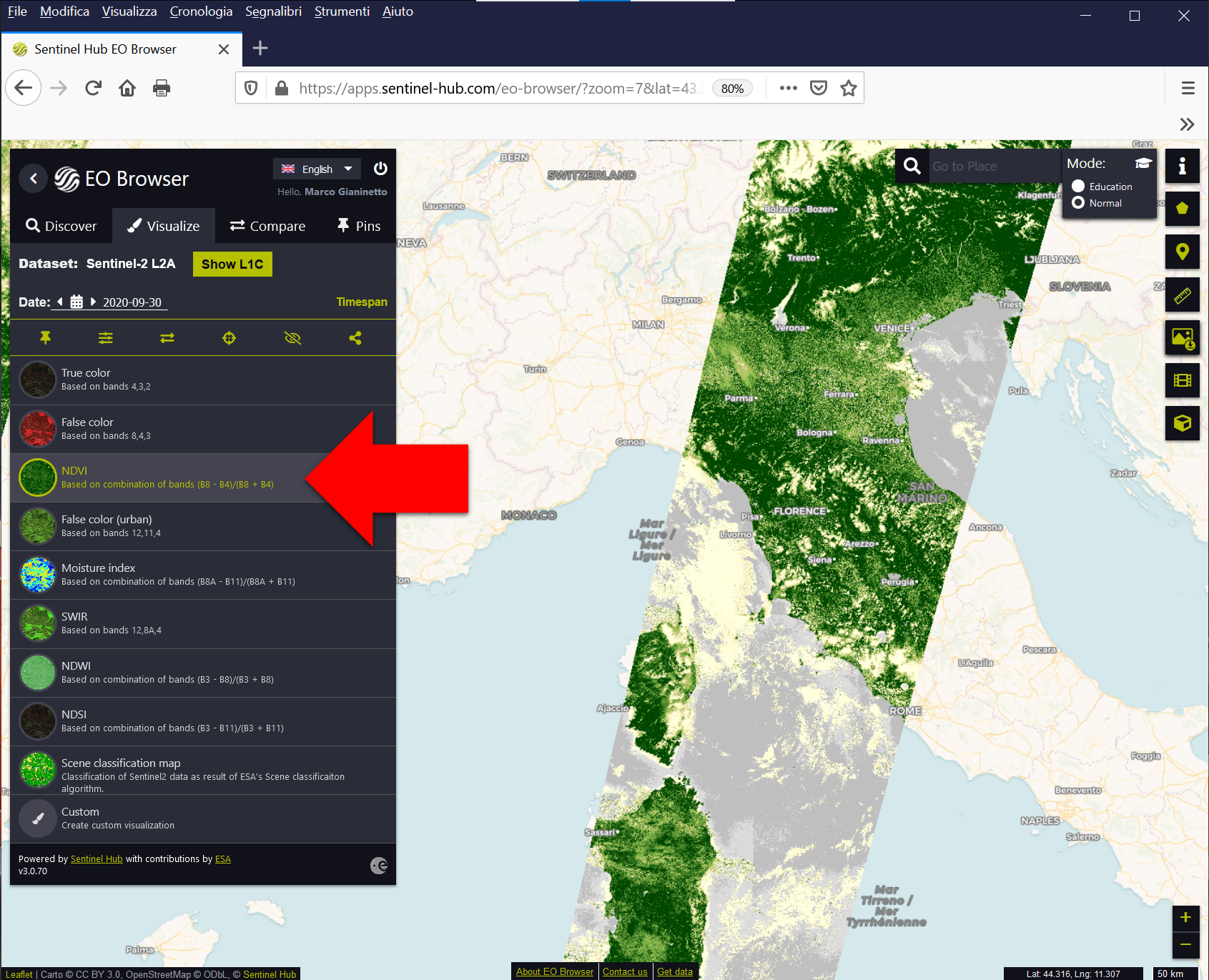Go to previous date arrow
Screen dimensions: 1209x980
coord(60,302)
